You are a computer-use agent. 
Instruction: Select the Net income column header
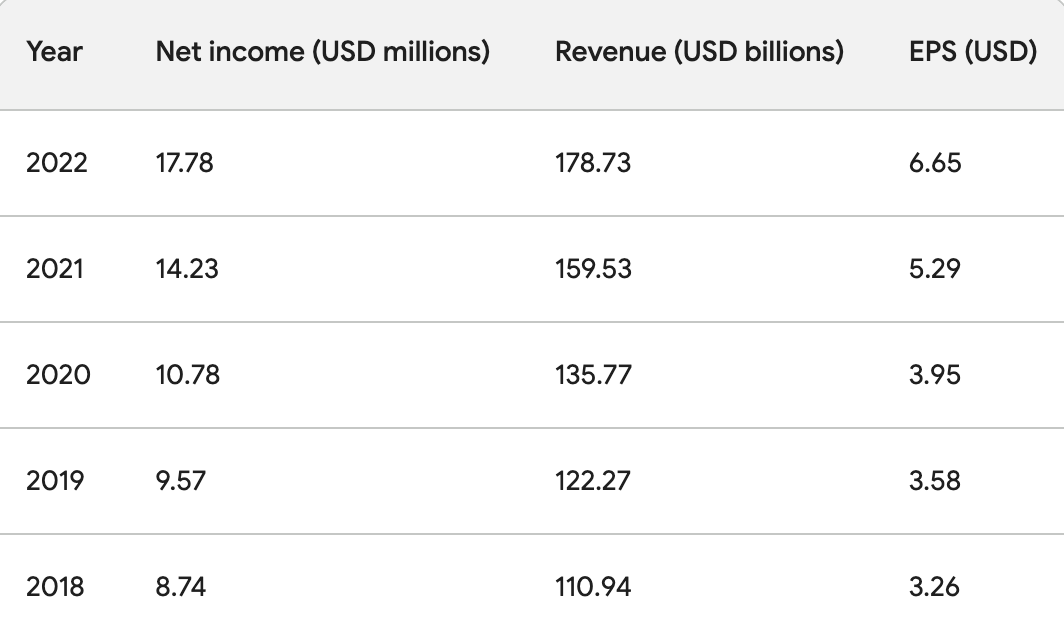pos(322,51)
